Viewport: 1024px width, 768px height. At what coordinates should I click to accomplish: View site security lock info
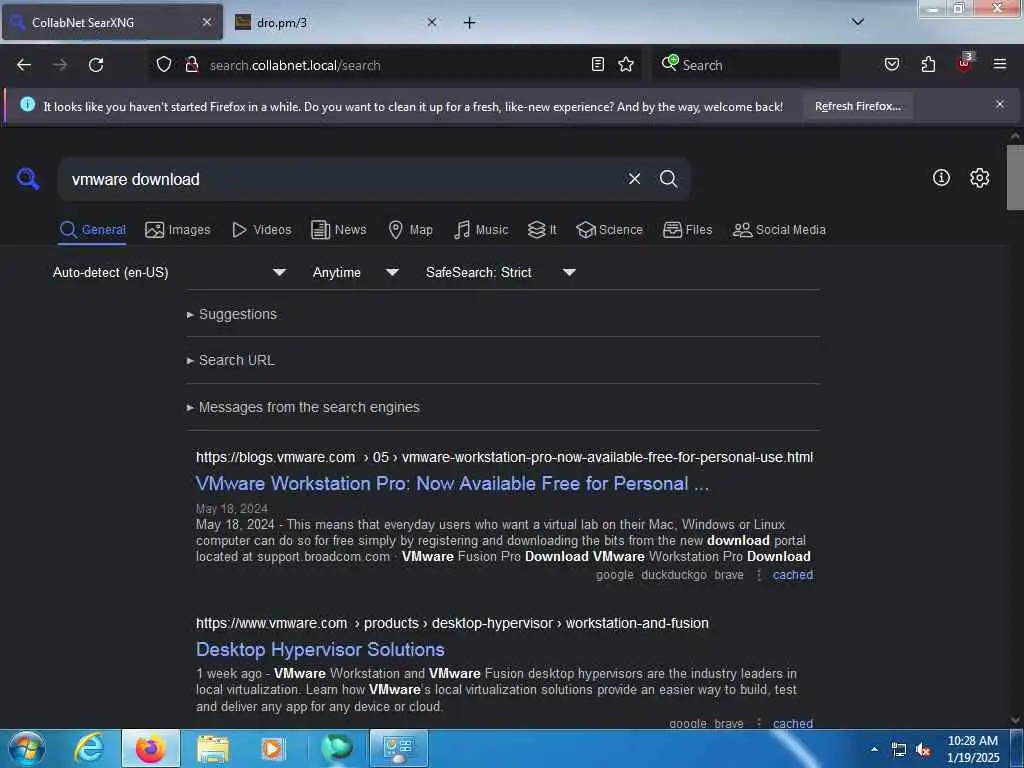(x=191, y=65)
